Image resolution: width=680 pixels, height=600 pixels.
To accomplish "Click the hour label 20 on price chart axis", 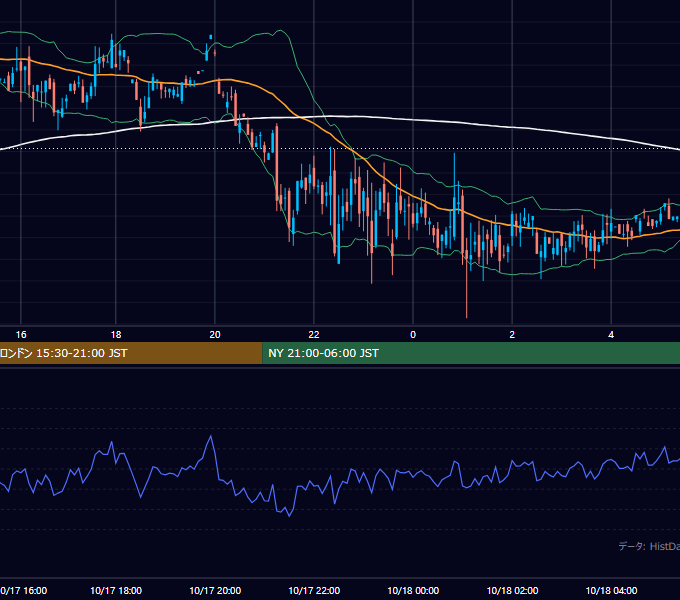I will click(x=215, y=335).
